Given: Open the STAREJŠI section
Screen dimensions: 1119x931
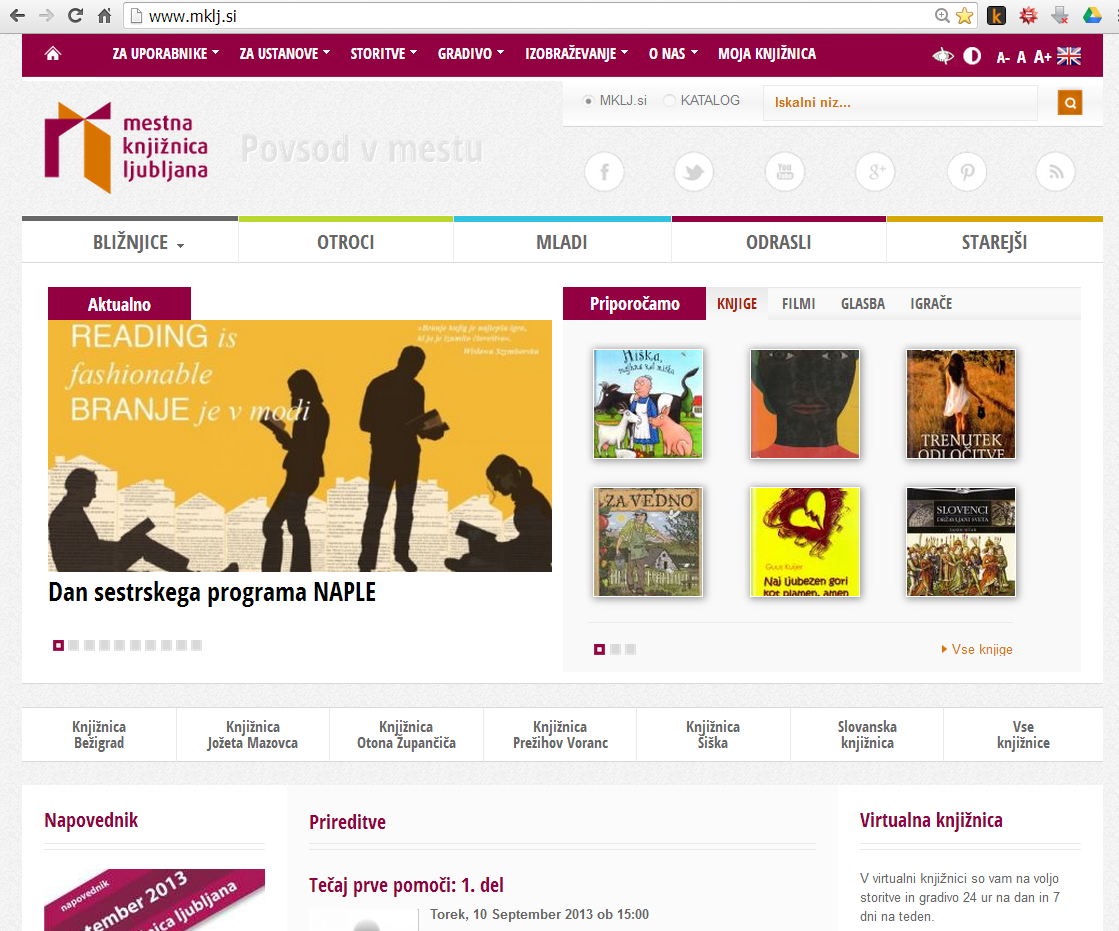Looking at the screenshot, I should pos(994,242).
